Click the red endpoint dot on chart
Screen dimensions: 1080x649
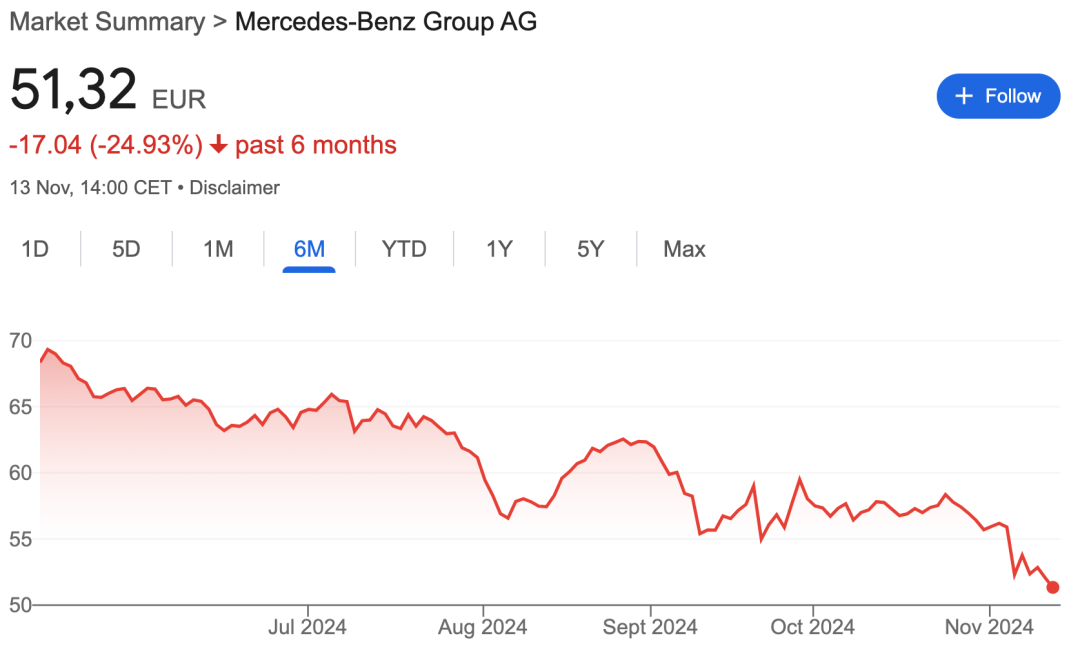(x=1052, y=587)
